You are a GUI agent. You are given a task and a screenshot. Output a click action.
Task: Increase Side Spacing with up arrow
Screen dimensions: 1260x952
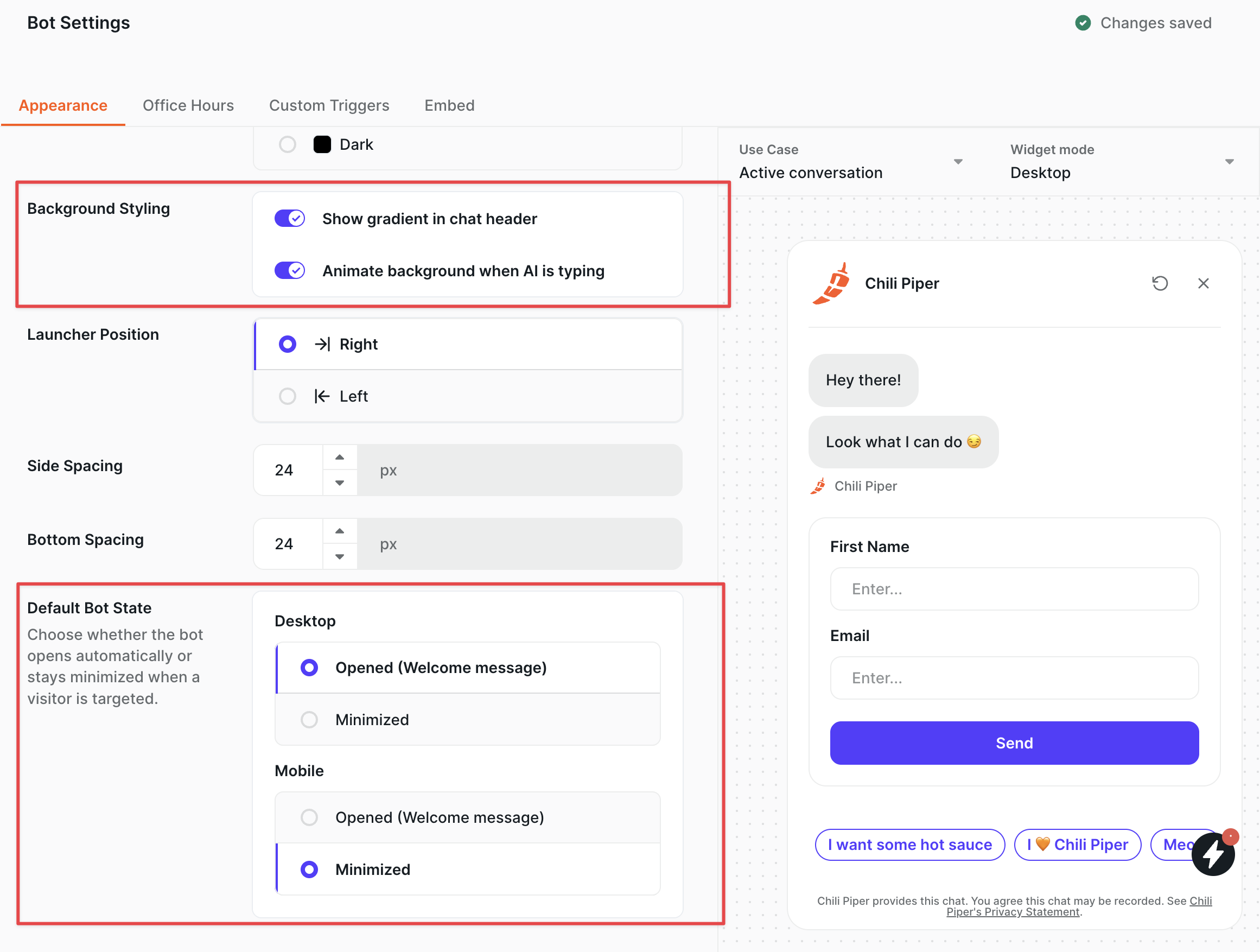(x=340, y=457)
